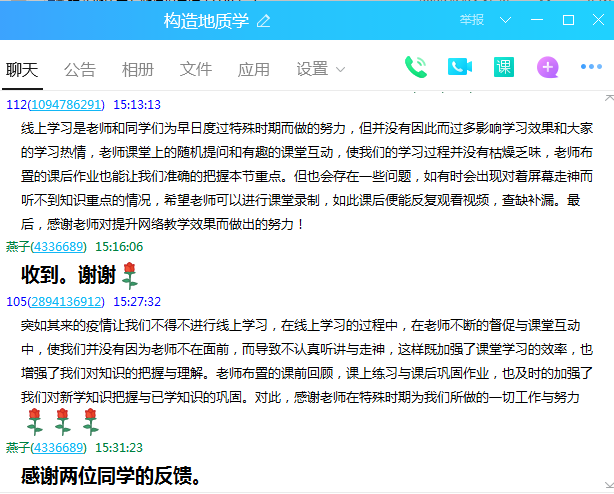
Task: Switch to the 聊天 tab
Action: [x=22, y=70]
